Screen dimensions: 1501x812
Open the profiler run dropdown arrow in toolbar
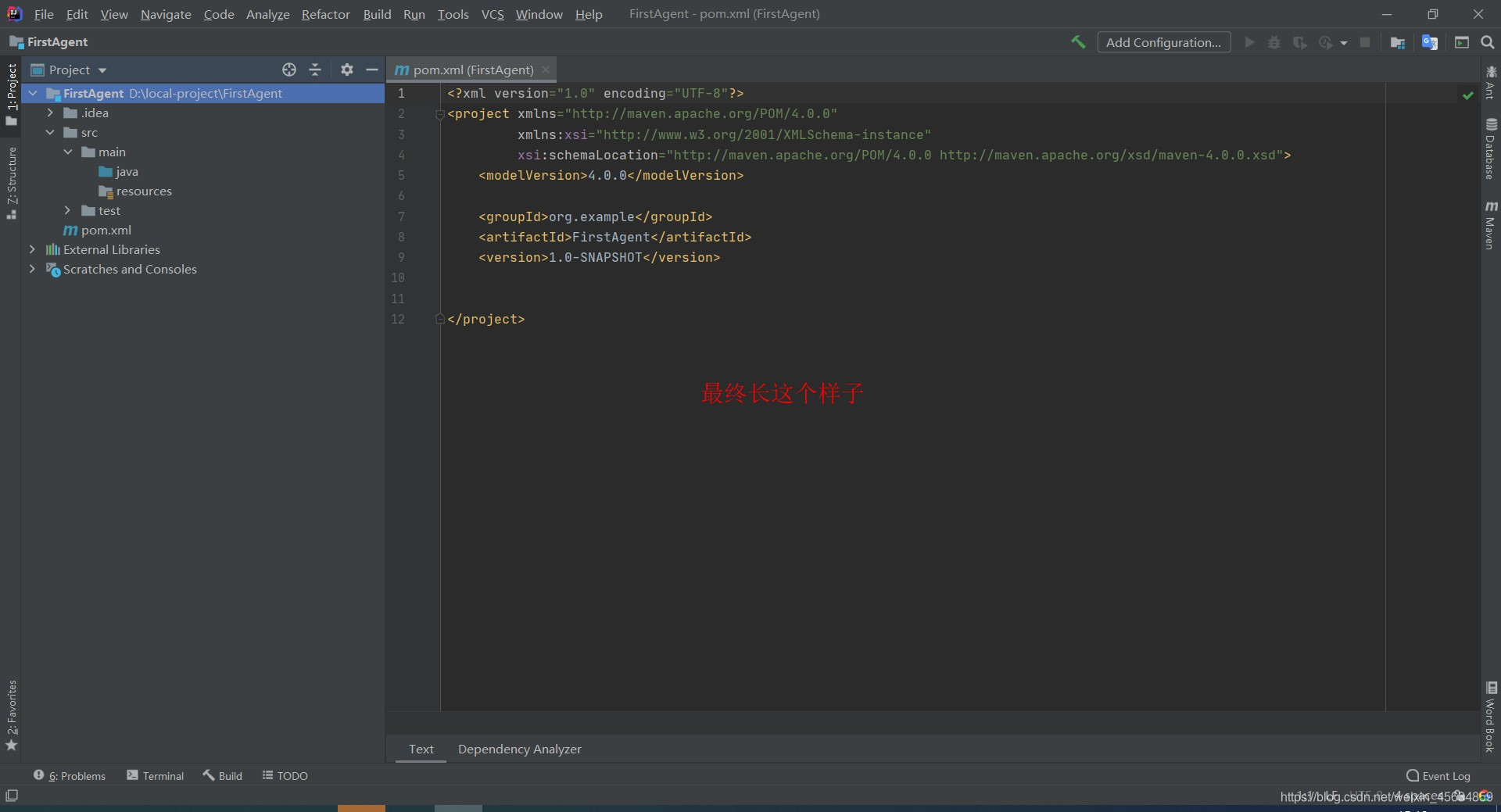pyautogui.click(x=1344, y=43)
